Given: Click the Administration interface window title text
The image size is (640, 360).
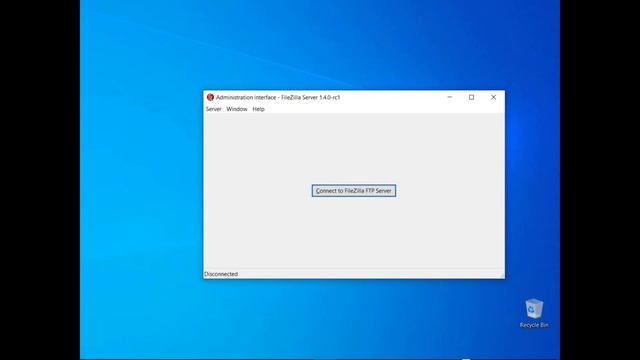Looking at the screenshot, I should 278,97.
